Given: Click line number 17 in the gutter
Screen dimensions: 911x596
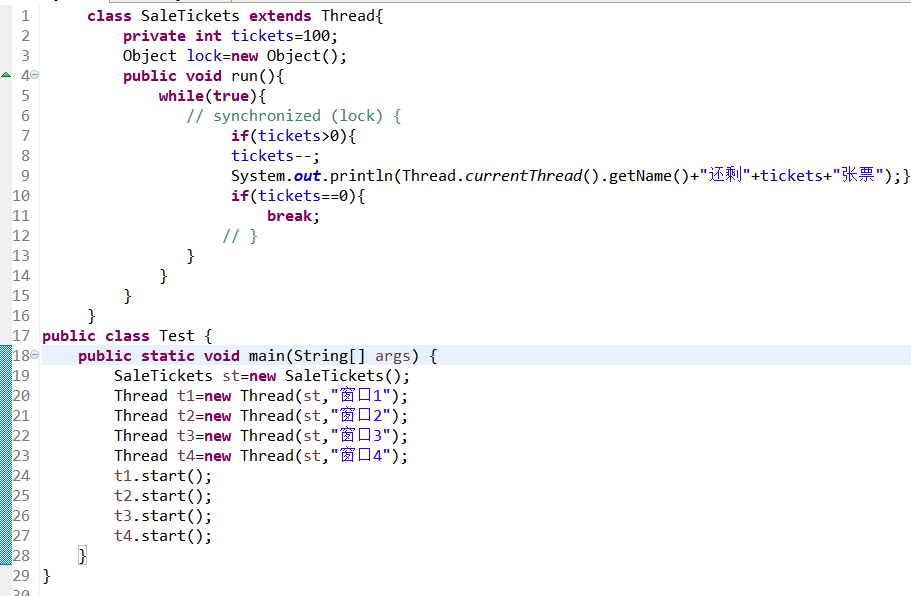Looking at the screenshot, I should tap(21, 336).
